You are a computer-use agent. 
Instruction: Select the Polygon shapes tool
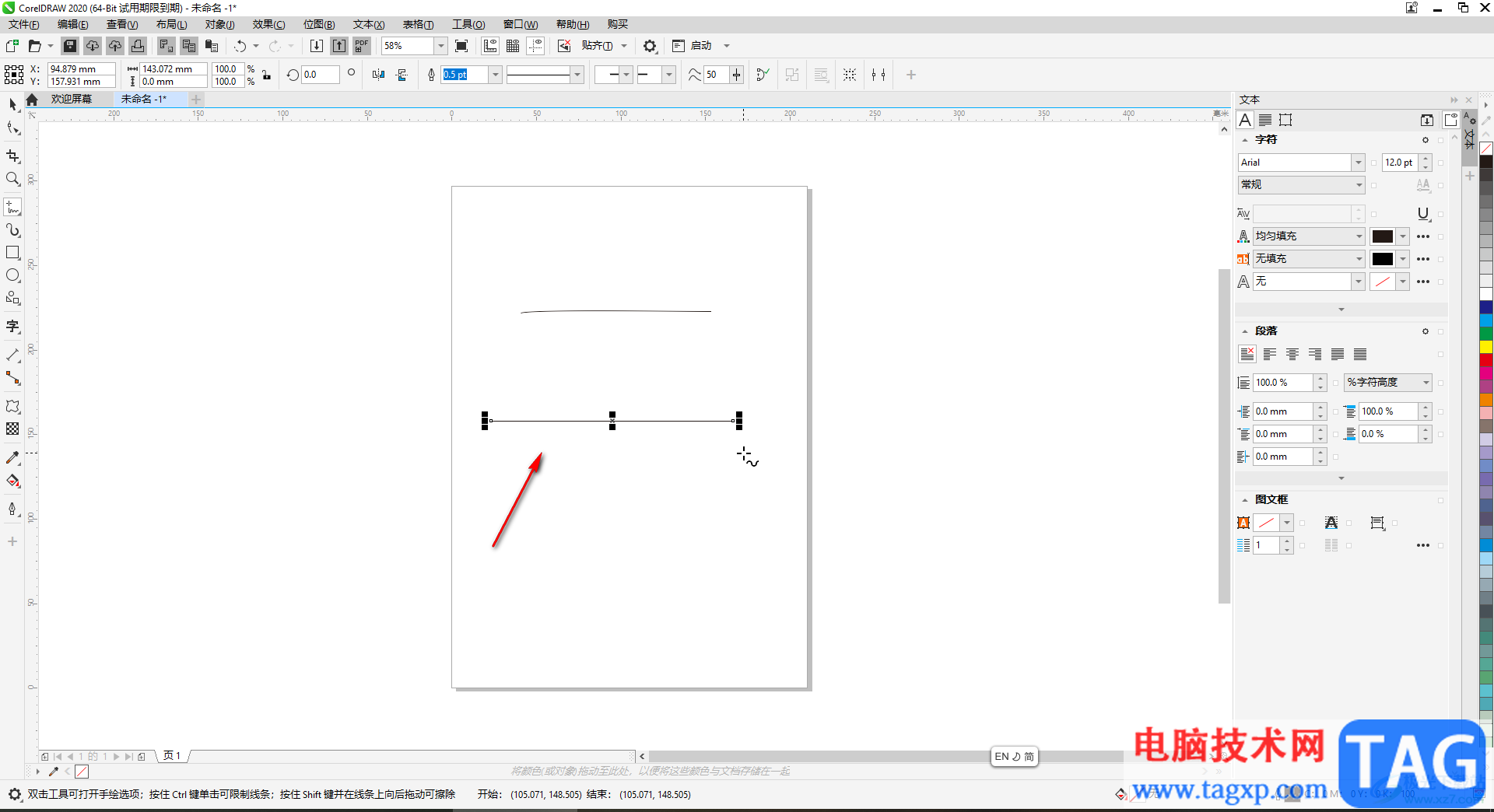12,298
